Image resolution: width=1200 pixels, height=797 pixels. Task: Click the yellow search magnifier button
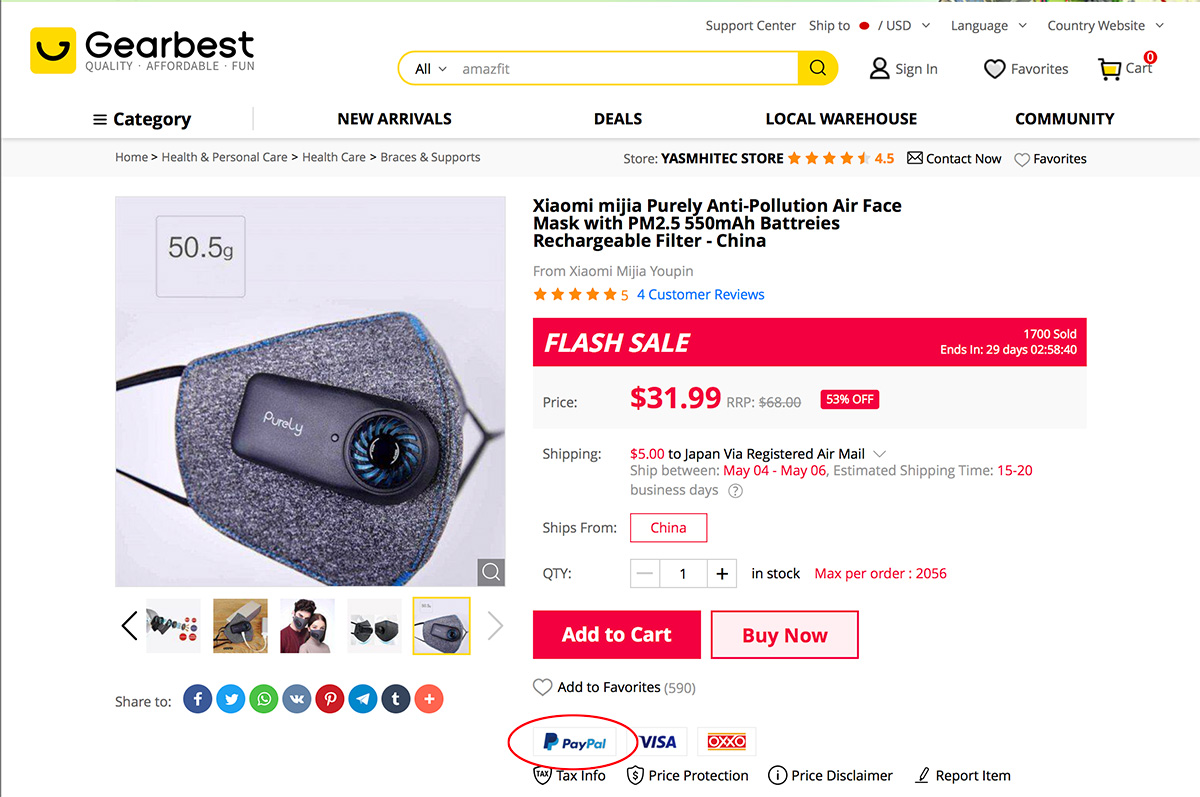pos(817,68)
